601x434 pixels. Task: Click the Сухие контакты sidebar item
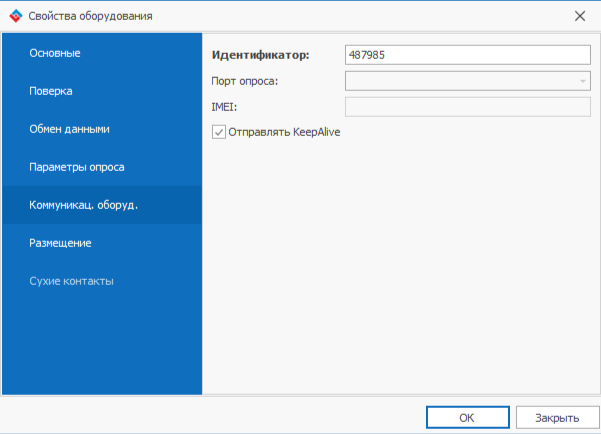[71, 281]
